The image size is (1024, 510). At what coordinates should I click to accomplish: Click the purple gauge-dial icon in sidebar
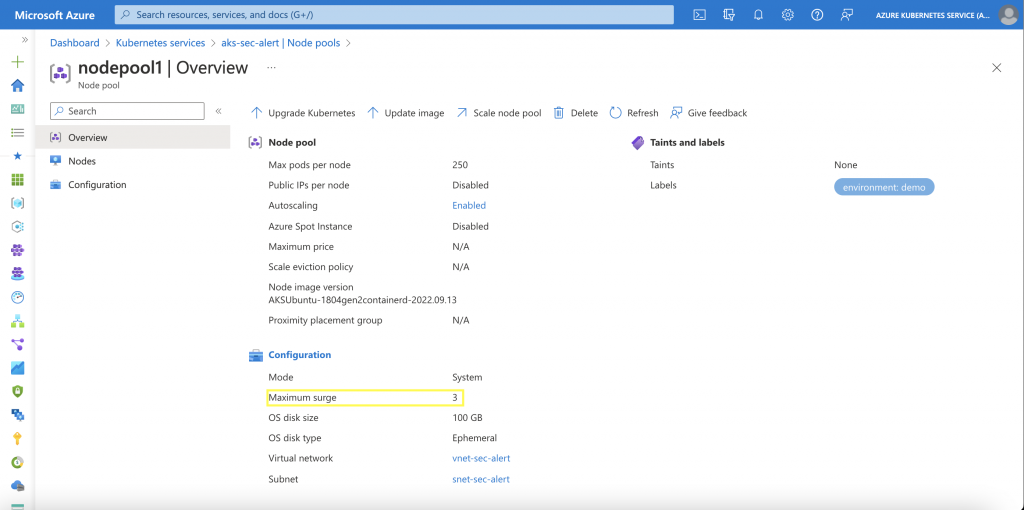(18, 297)
